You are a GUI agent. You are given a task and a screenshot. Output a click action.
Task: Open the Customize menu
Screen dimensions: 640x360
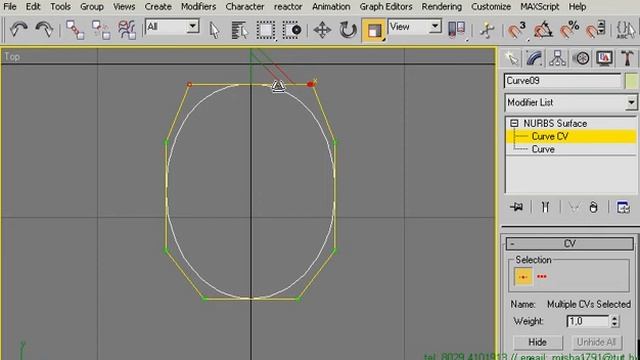point(491,7)
